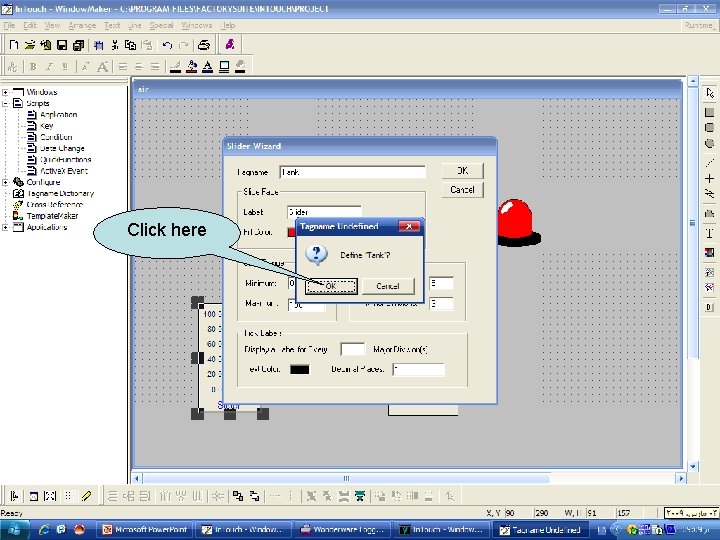
Task: Toggle the snap-to-grid dots icon
Action: 68,495
